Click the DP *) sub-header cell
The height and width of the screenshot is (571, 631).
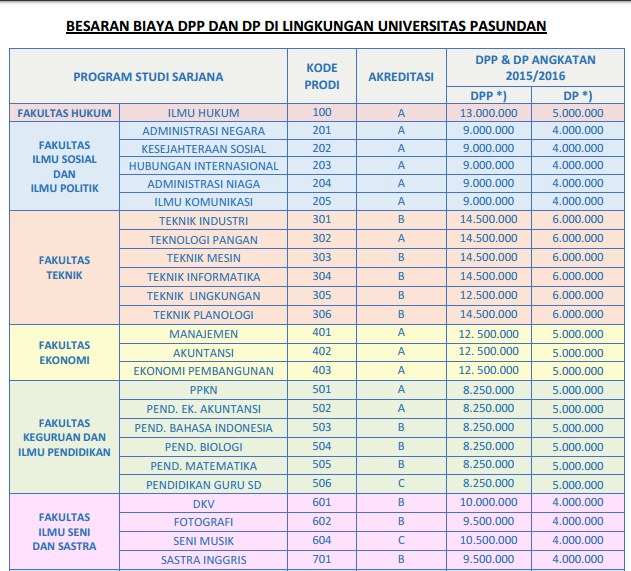(578, 96)
